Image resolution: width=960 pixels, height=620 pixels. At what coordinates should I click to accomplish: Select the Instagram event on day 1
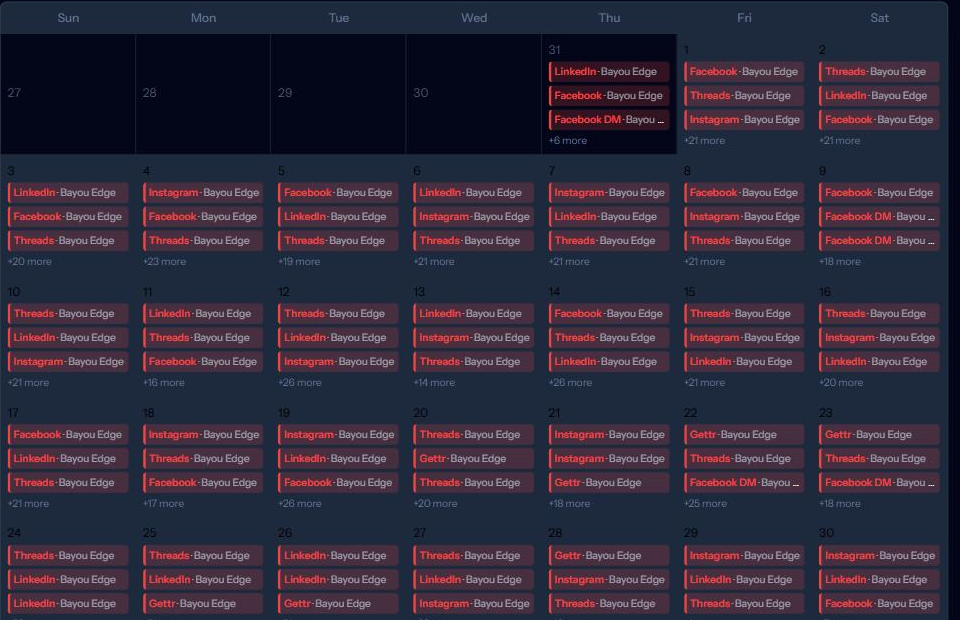pyautogui.click(x=744, y=119)
